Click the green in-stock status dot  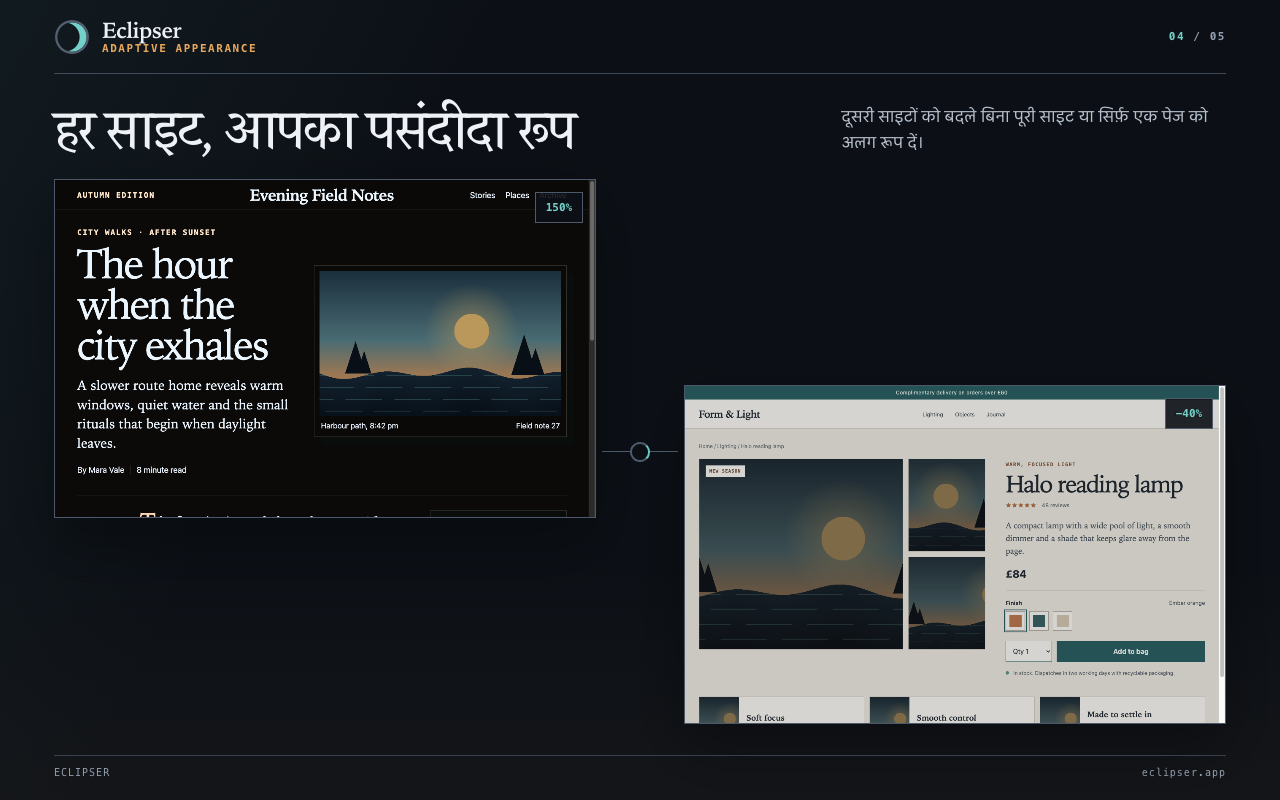pos(1008,673)
